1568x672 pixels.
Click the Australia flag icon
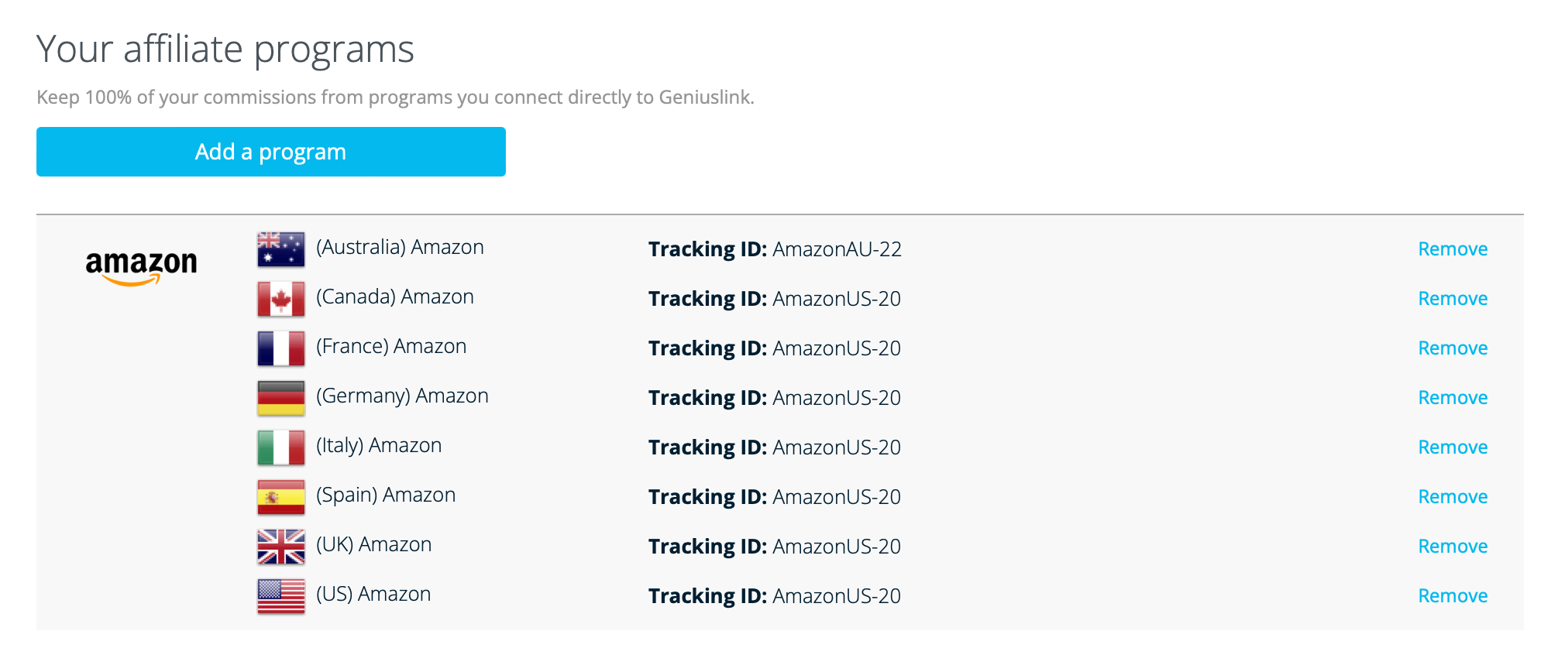(x=280, y=249)
